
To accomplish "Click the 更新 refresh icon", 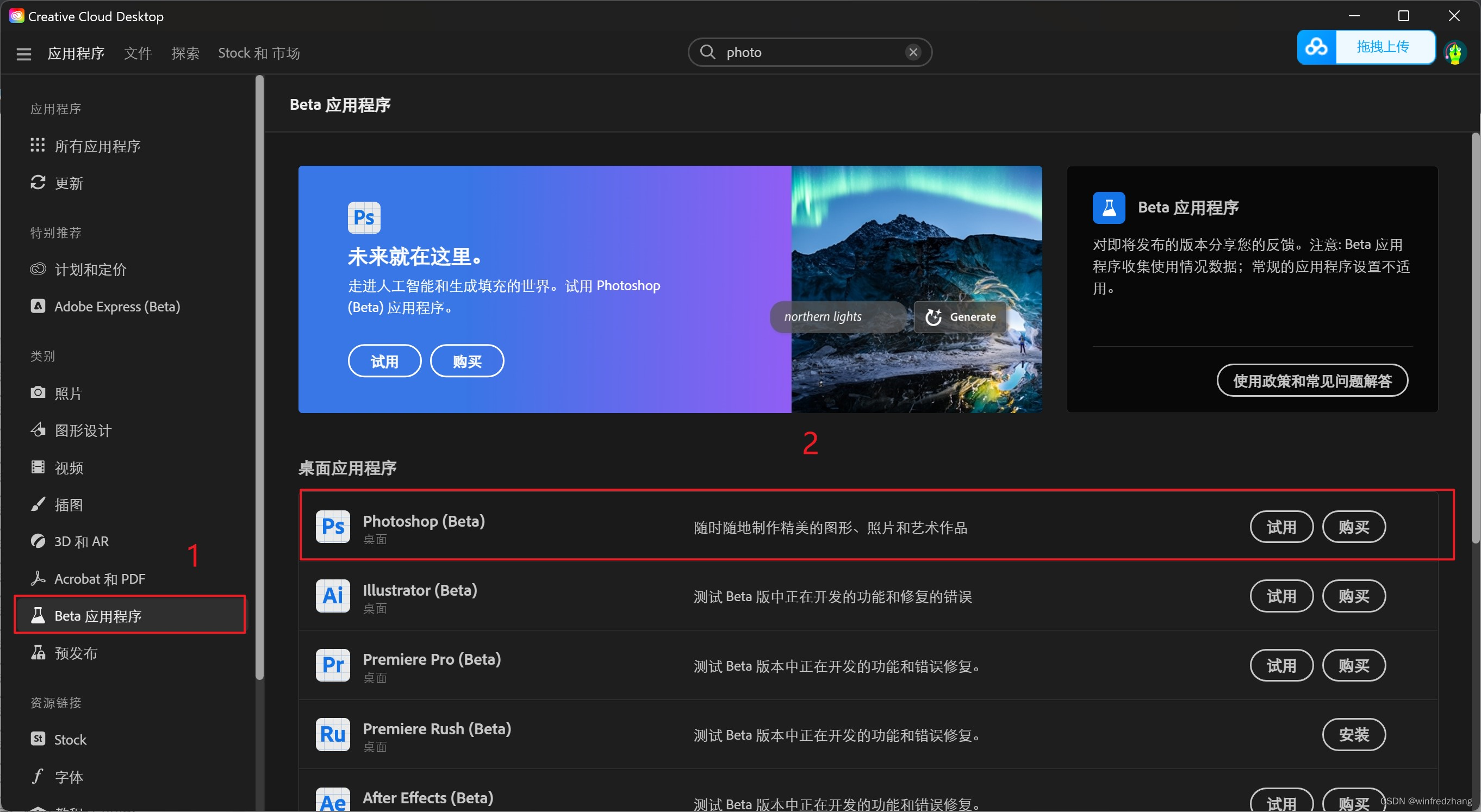I will point(38,183).
